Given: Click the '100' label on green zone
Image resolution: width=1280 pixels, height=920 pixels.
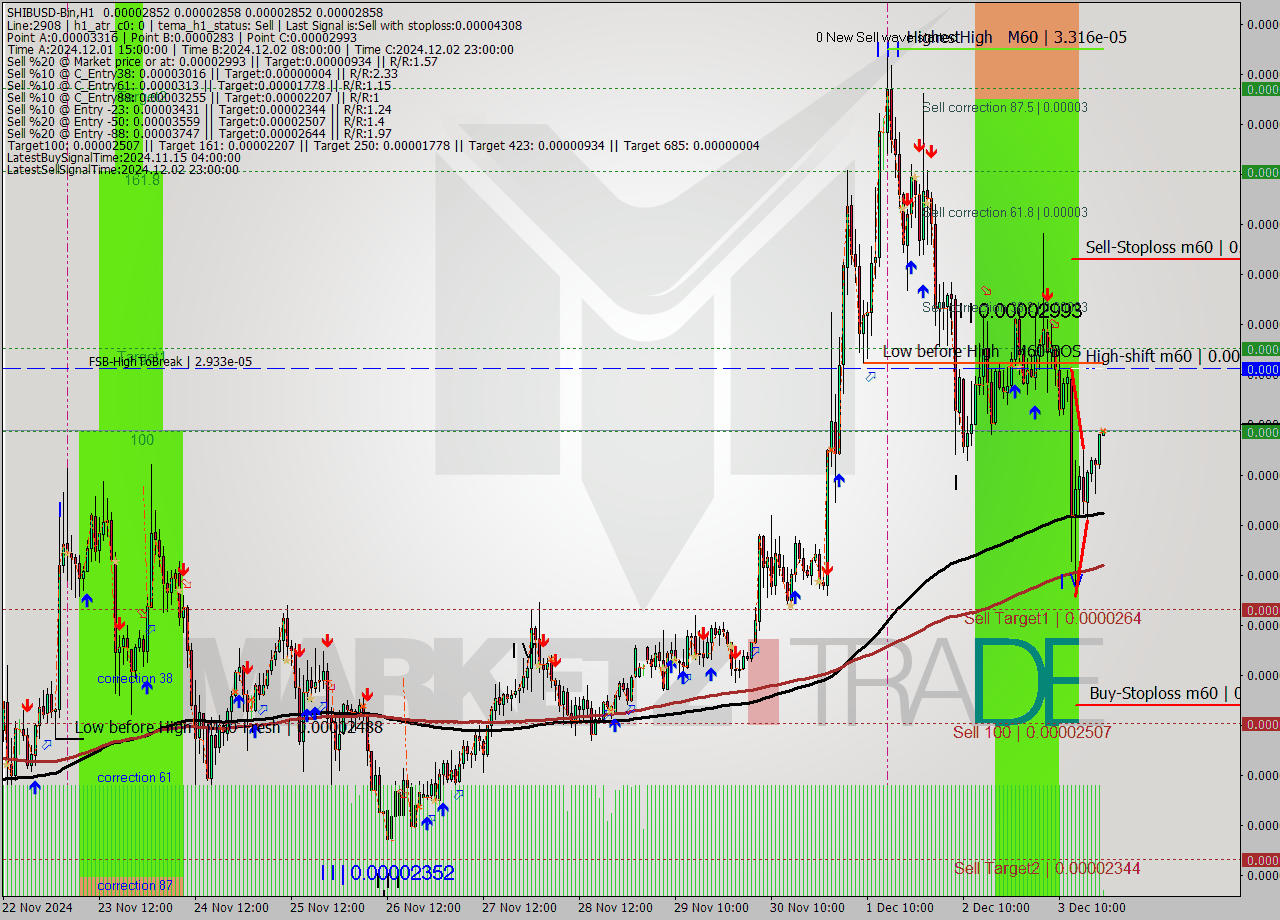Looking at the screenshot, I should [142, 440].
